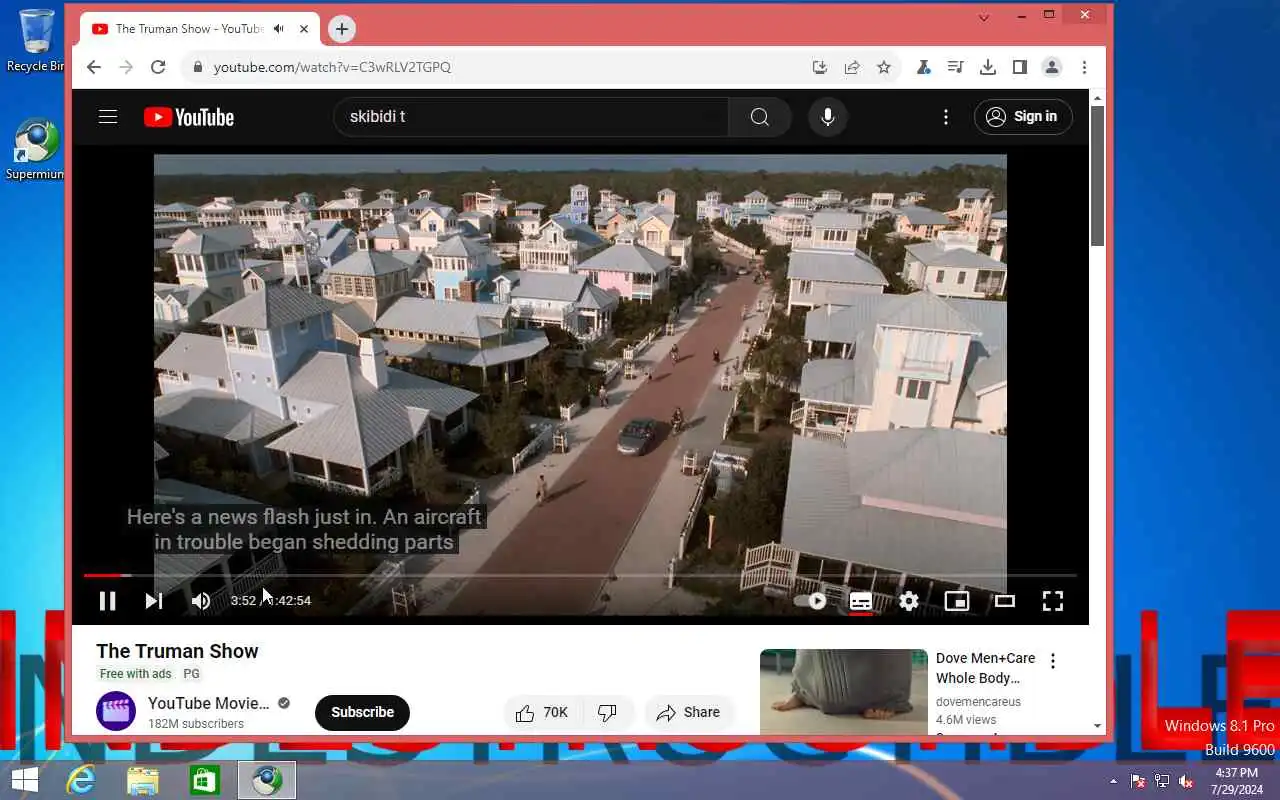Enter full screen mode
Image resolution: width=1280 pixels, height=800 pixels.
(1053, 601)
